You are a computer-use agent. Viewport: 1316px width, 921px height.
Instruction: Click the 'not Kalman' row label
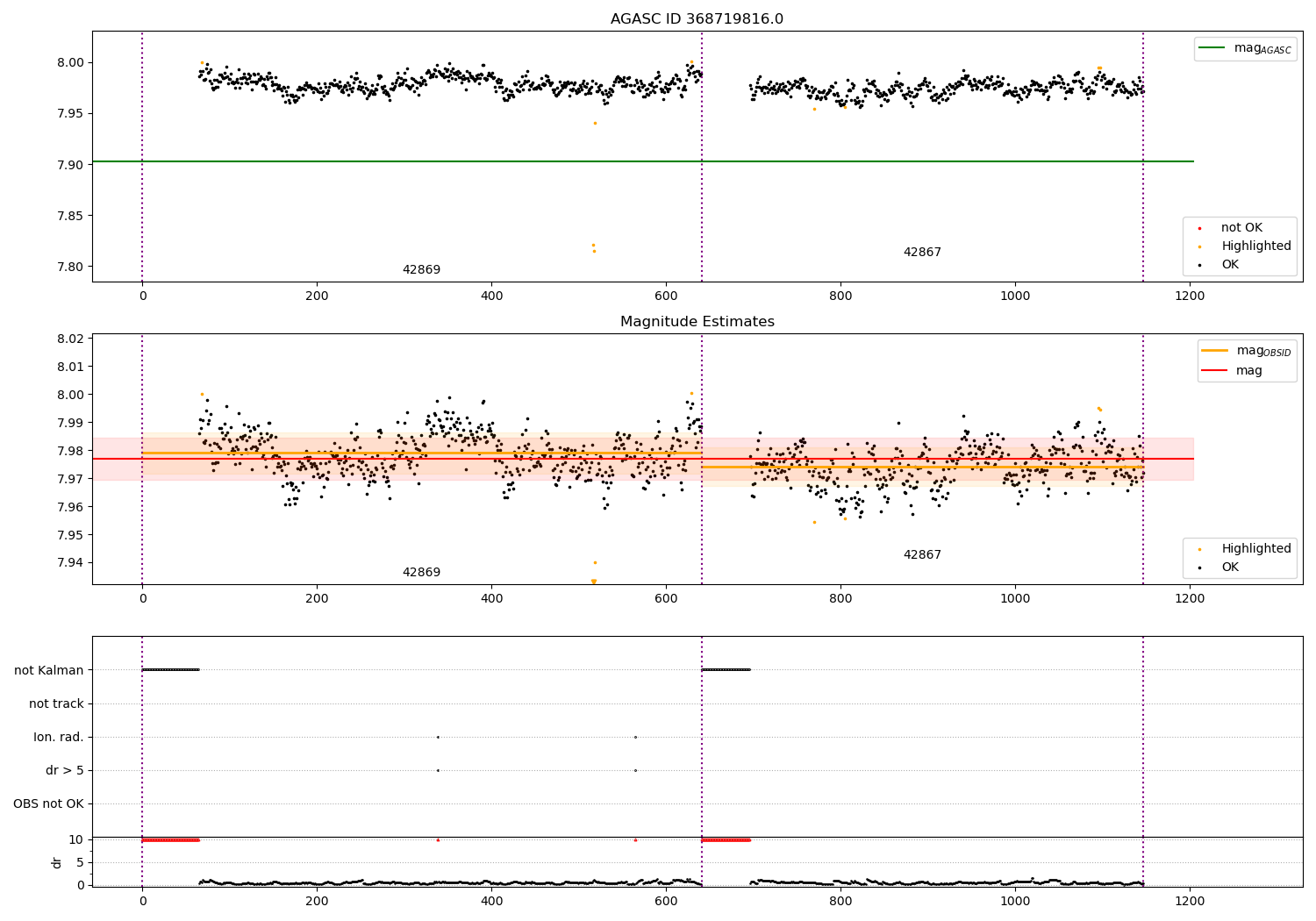(x=49, y=671)
